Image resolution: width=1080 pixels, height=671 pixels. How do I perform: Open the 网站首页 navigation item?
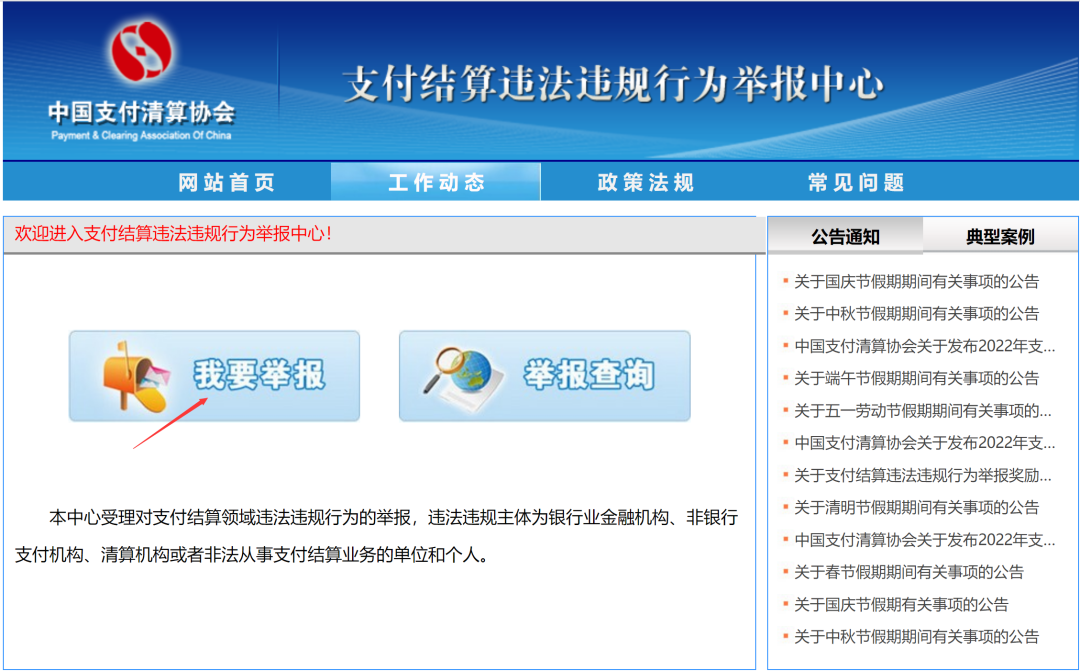(227, 183)
